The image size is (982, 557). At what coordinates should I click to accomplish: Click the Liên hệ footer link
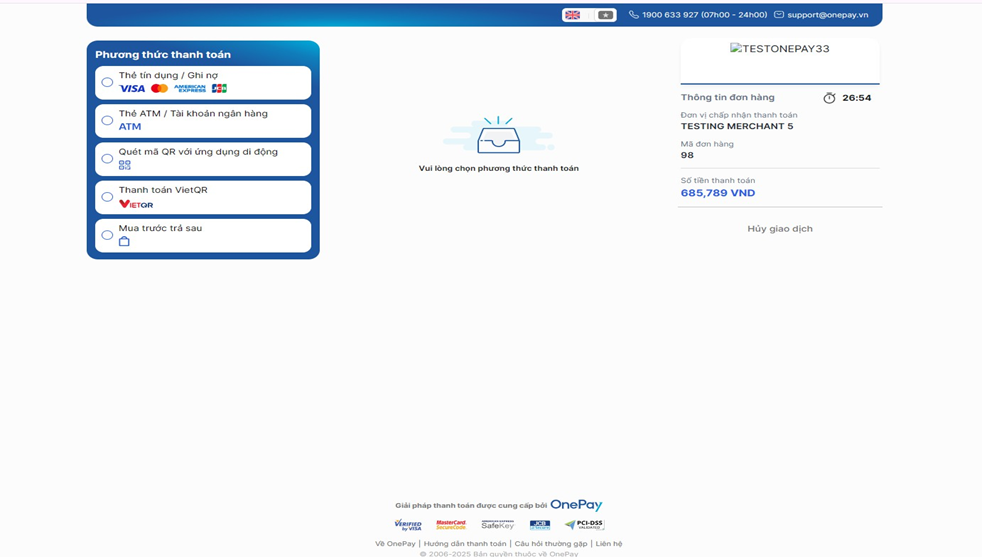pos(609,544)
